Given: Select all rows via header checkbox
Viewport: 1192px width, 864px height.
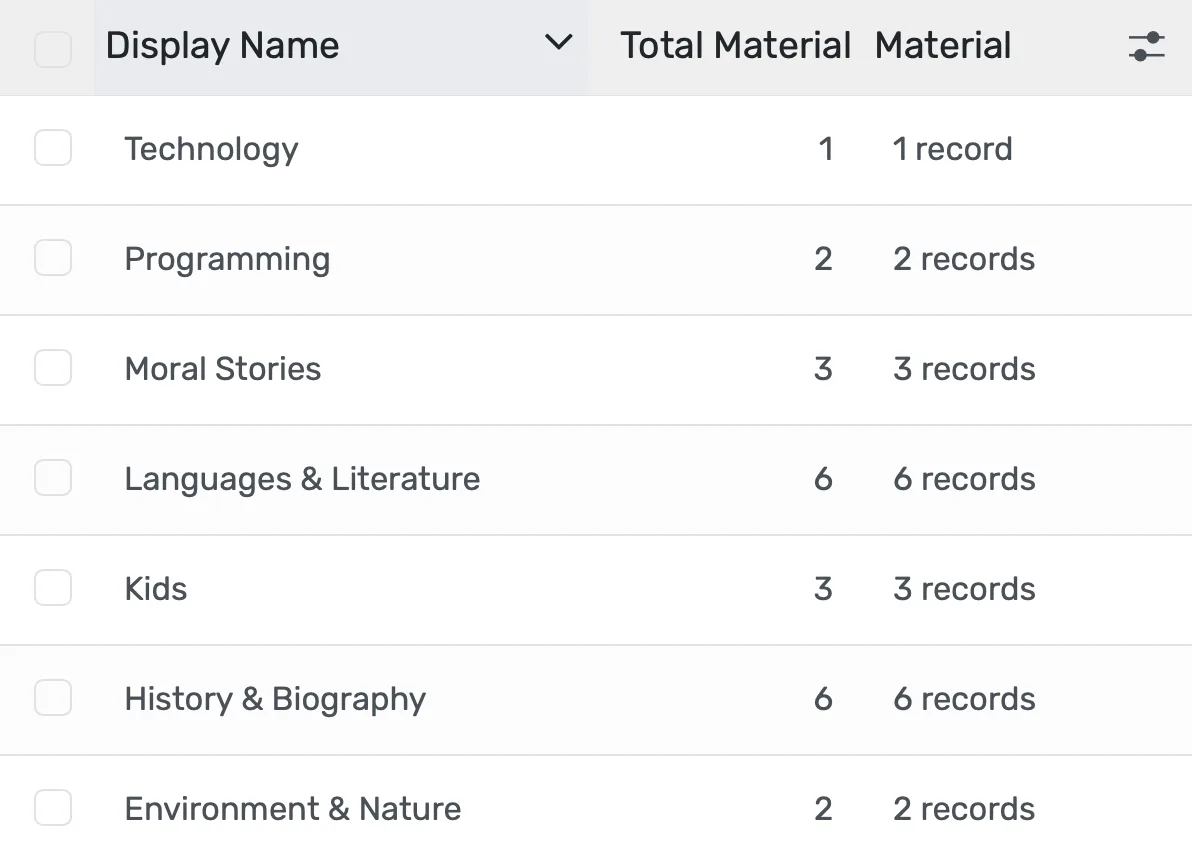Looking at the screenshot, I should click(x=52, y=46).
